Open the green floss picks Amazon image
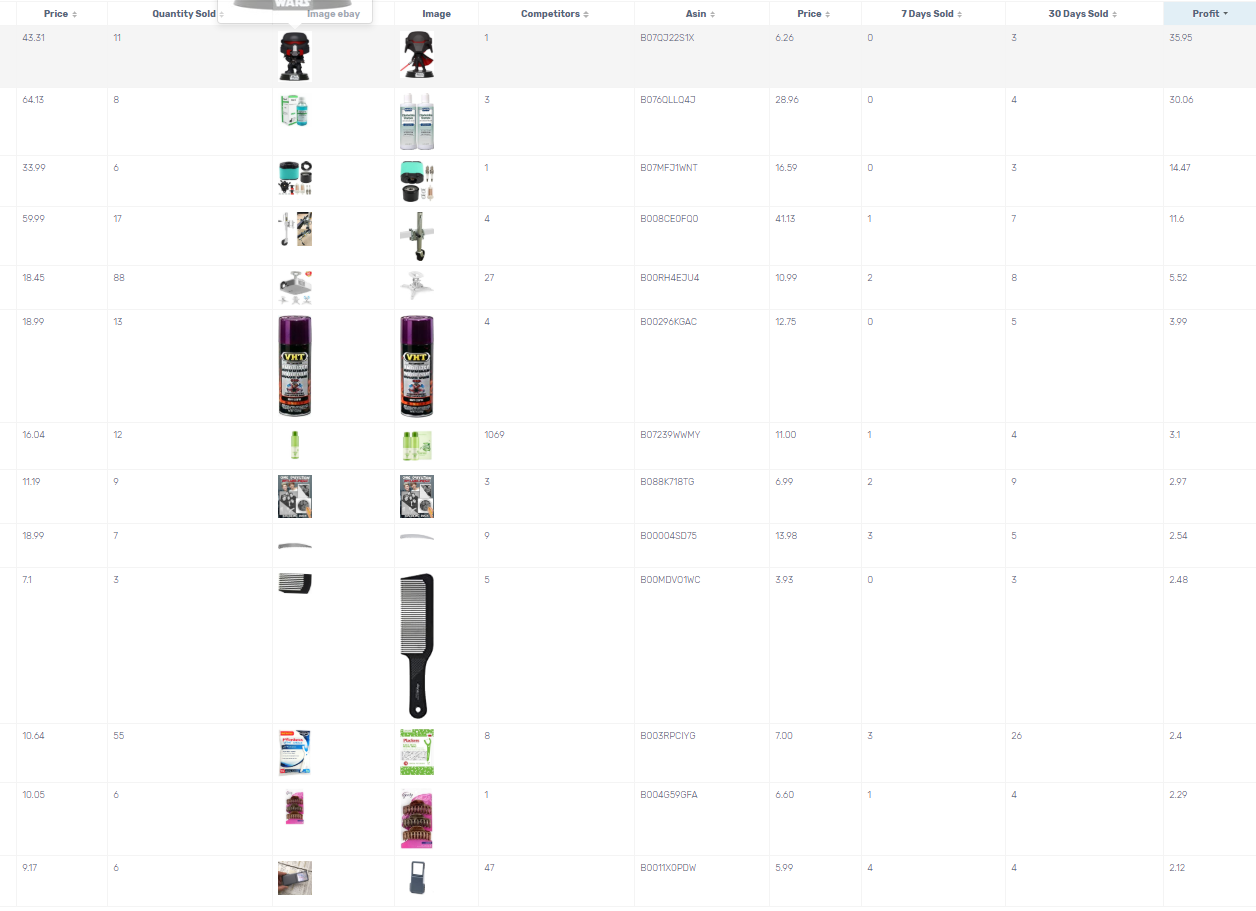Image resolution: width=1256 pixels, height=911 pixels. pyautogui.click(x=417, y=752)
